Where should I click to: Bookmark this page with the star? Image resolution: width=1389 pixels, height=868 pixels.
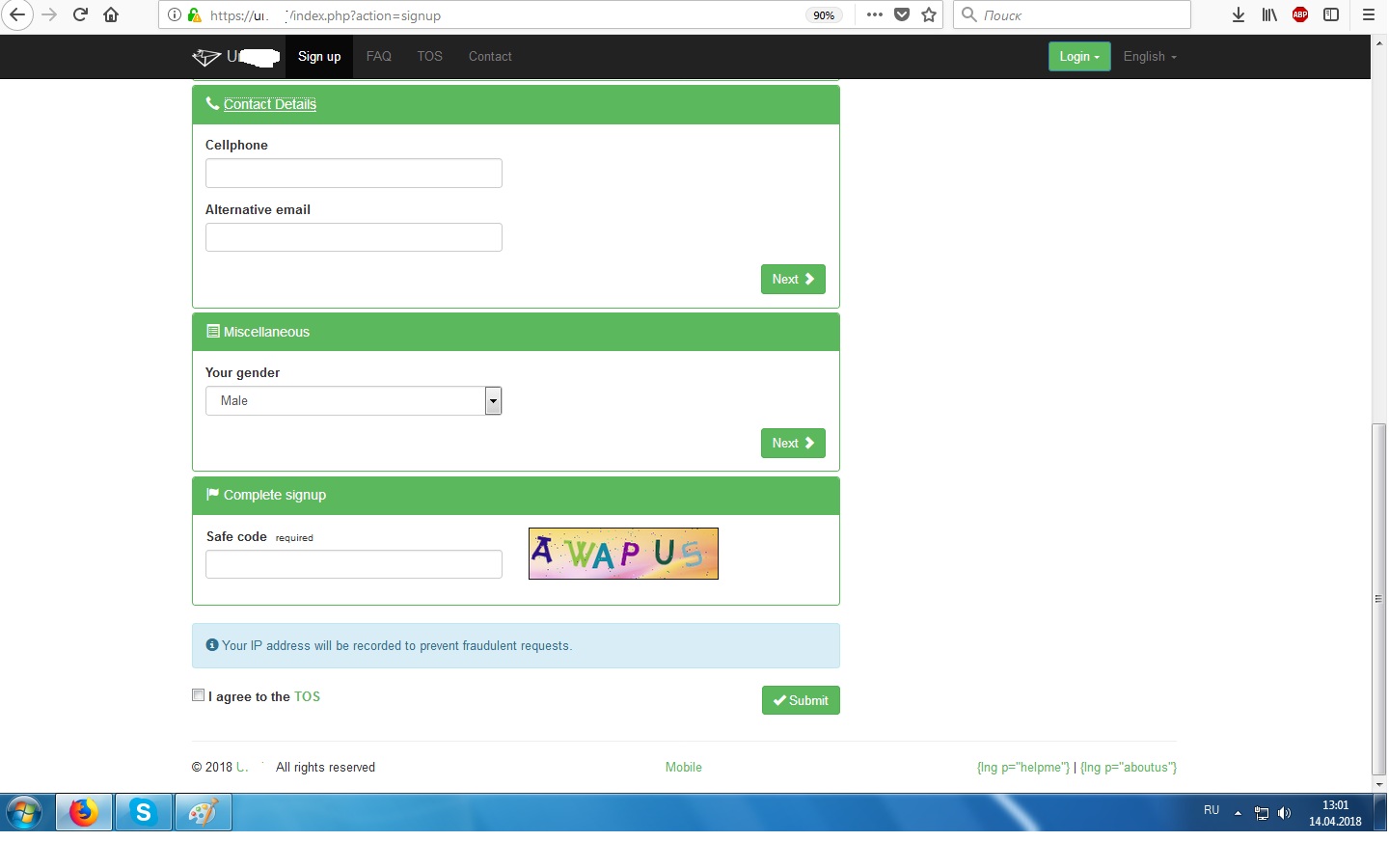click(929, 14)
